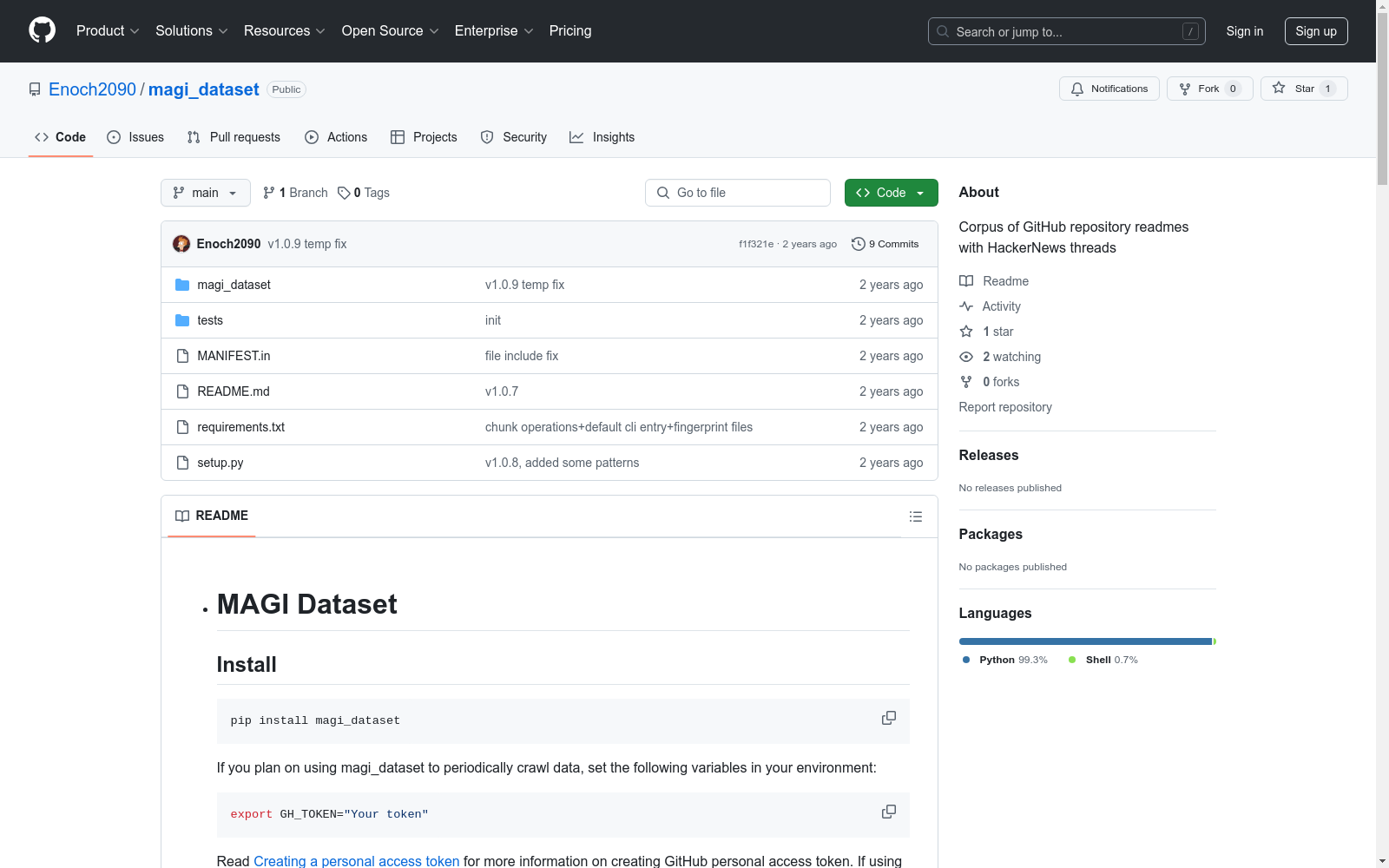Click the Sign in link

coord(1245,31)
